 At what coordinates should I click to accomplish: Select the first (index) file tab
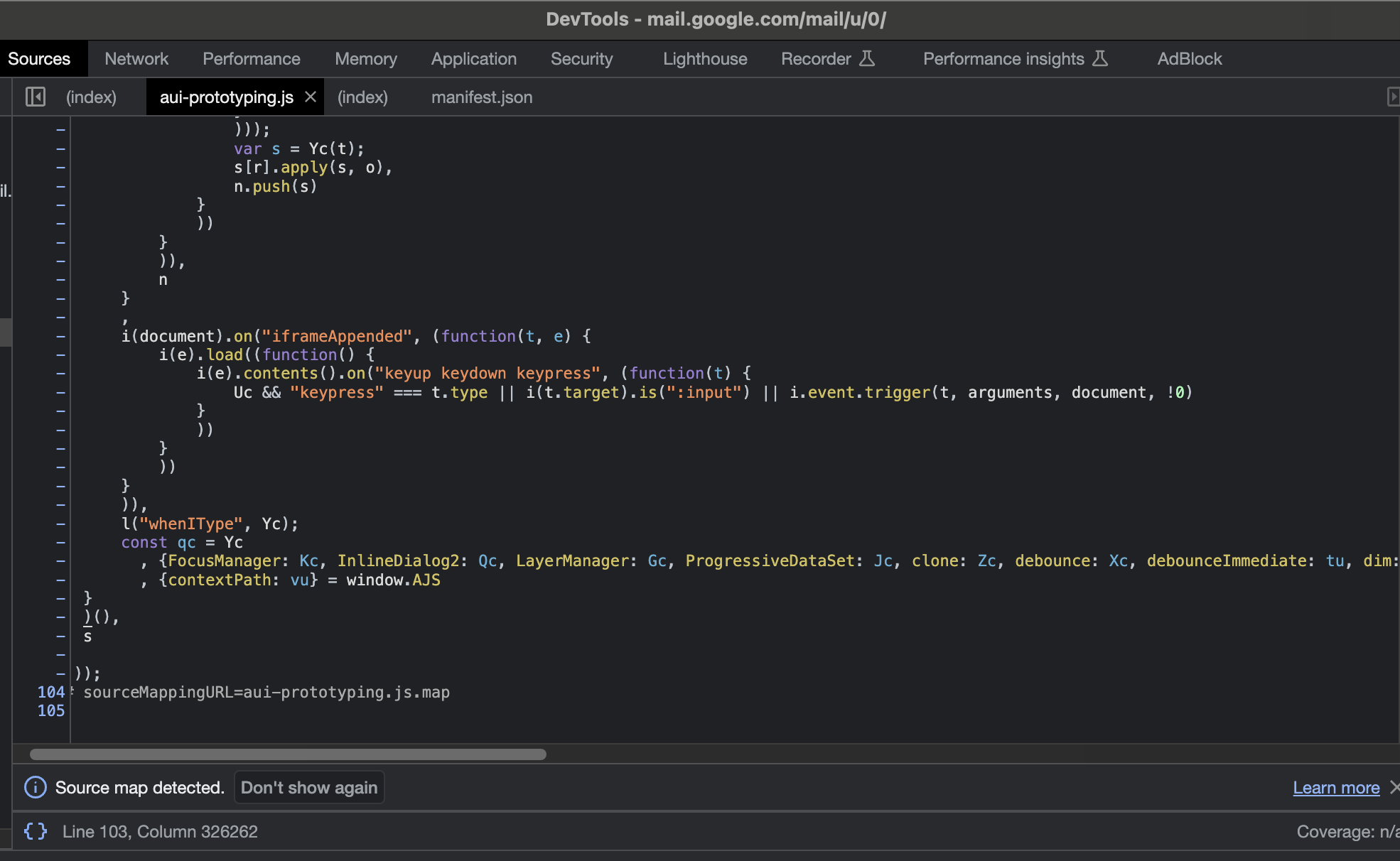click(91, 97)
